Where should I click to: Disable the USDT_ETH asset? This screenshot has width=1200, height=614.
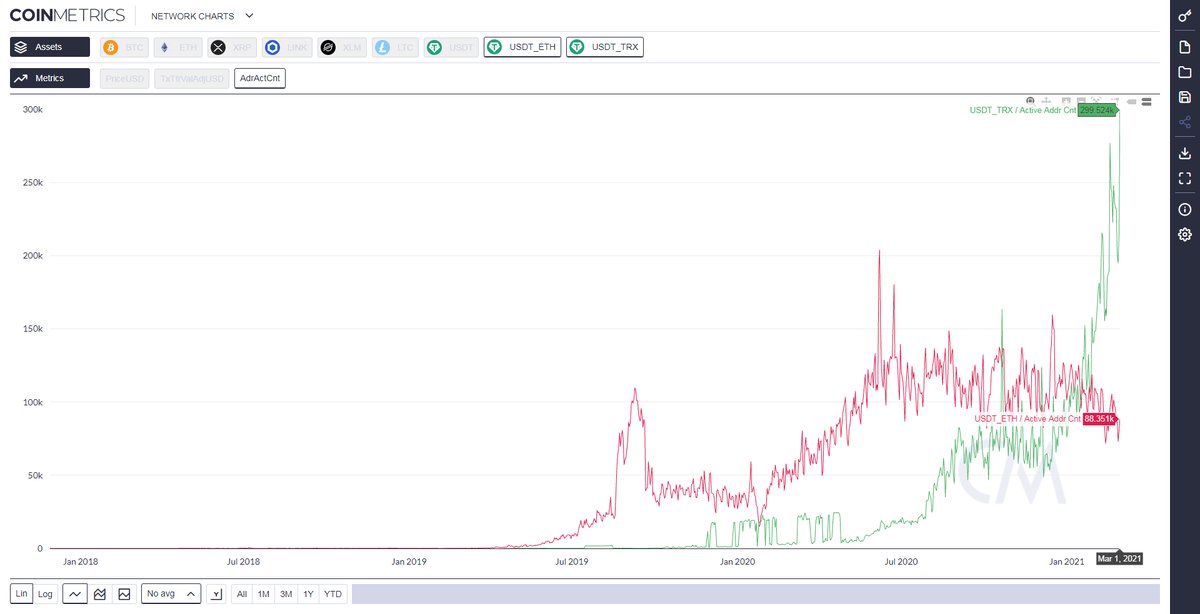522,47
